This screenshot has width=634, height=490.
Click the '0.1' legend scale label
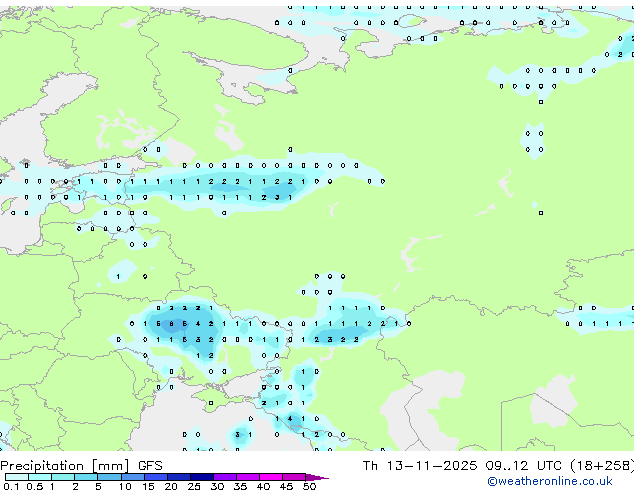(x=11, y=486)
